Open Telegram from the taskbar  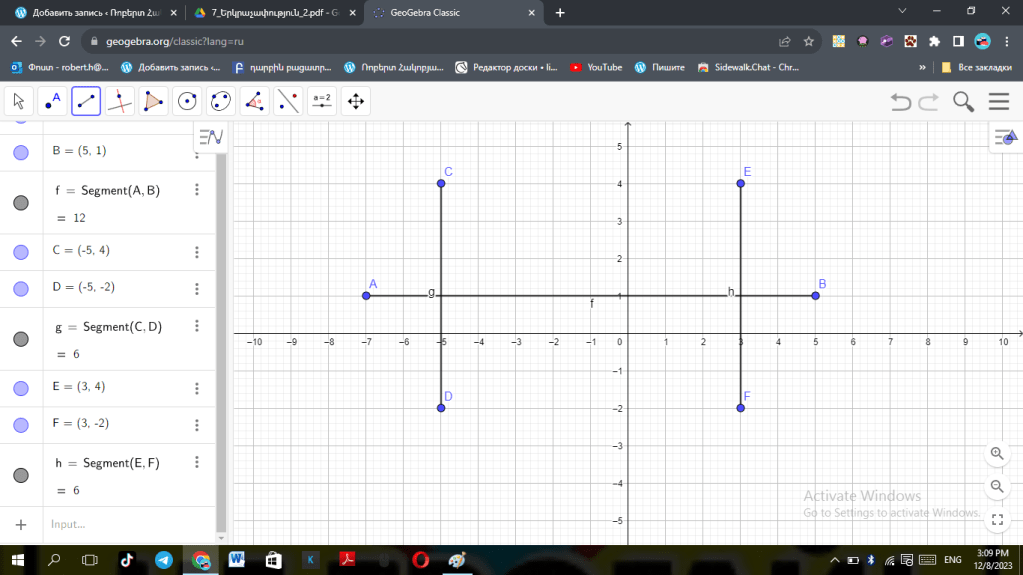coord(163,560)
